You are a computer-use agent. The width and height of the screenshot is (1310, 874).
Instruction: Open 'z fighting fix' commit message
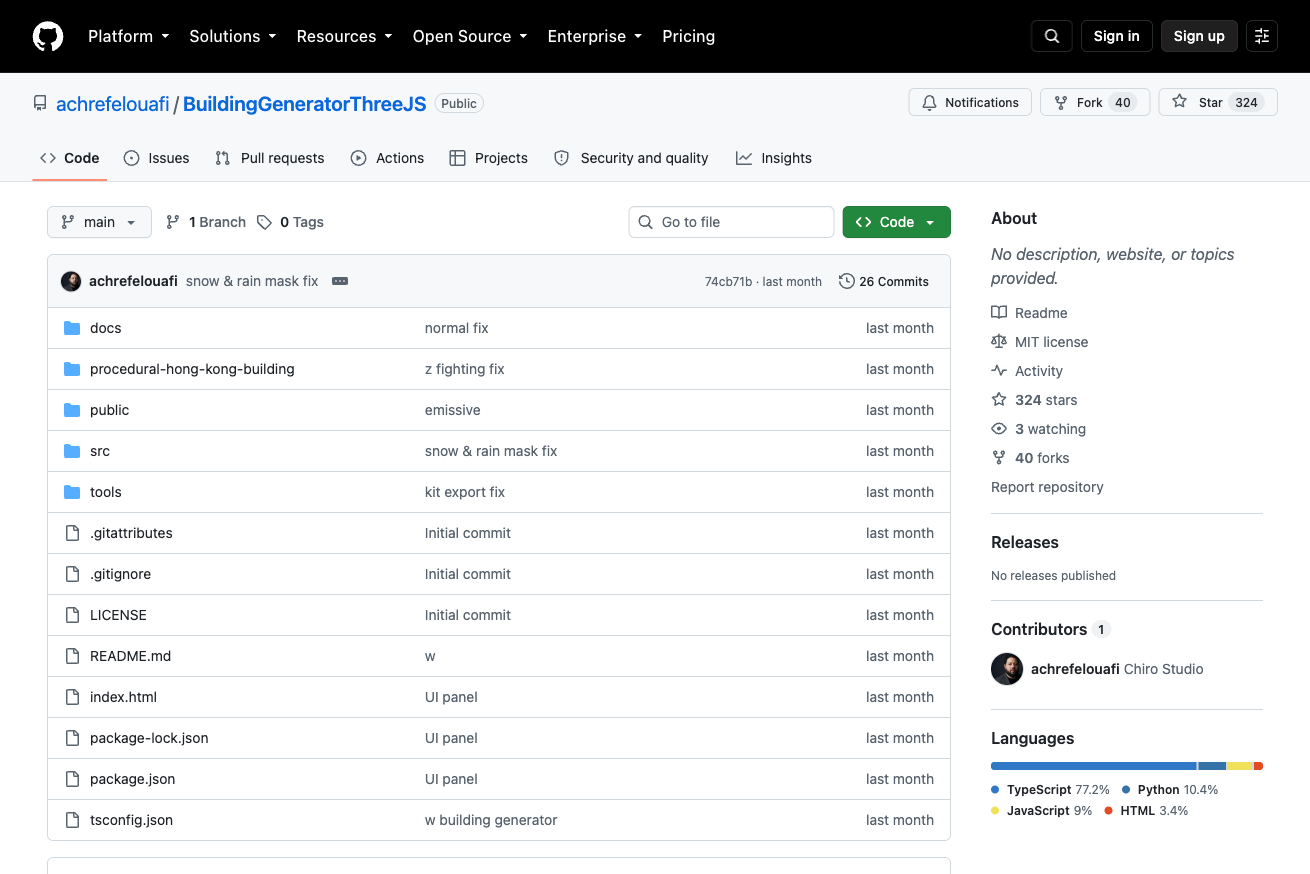[x=464, y=369]
